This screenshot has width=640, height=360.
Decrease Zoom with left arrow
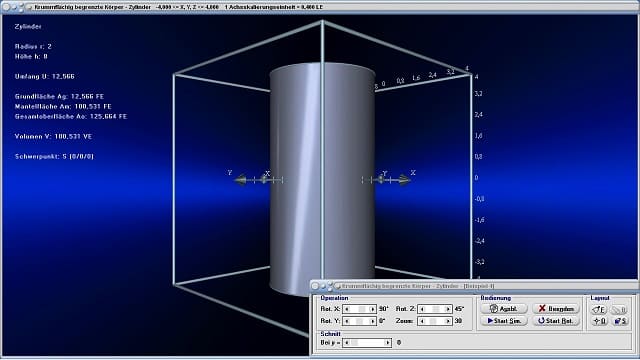[422, 321]
